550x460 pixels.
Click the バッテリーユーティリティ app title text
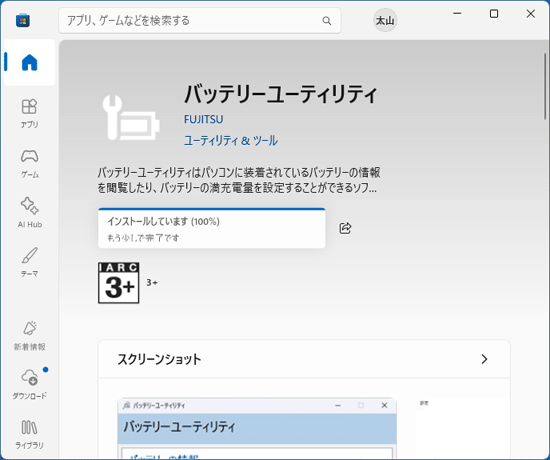pos(281,94)
